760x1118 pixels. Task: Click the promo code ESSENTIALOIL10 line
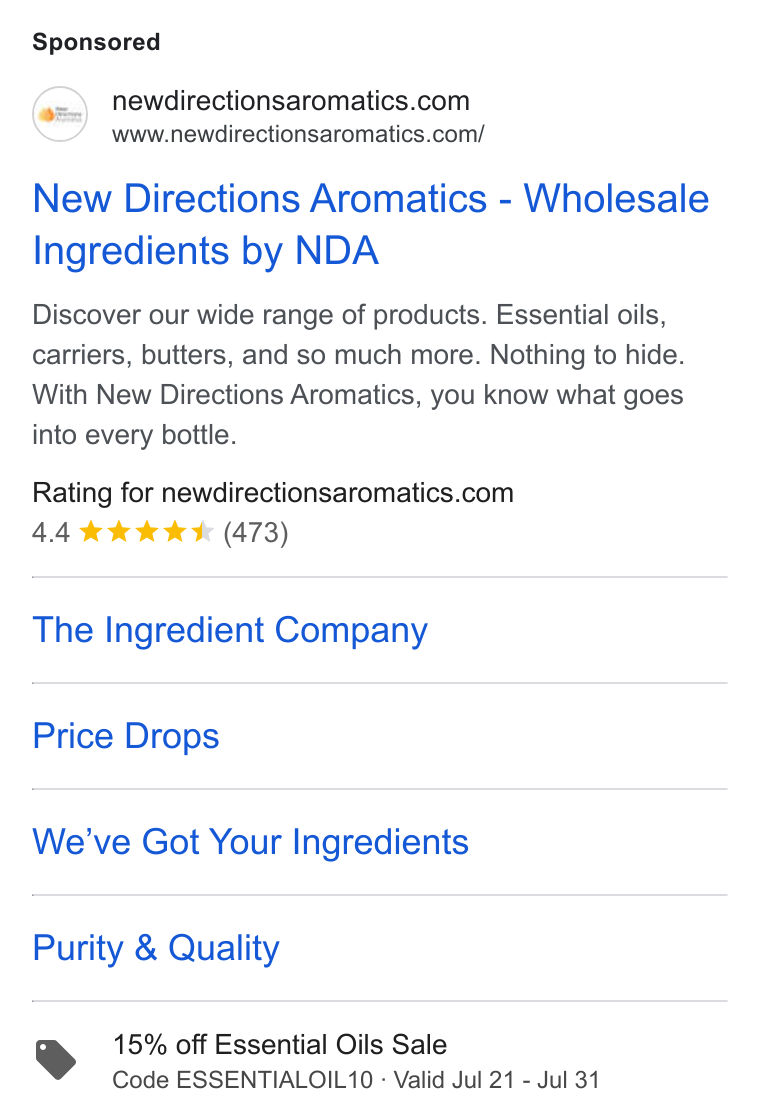coord(356,1079)
